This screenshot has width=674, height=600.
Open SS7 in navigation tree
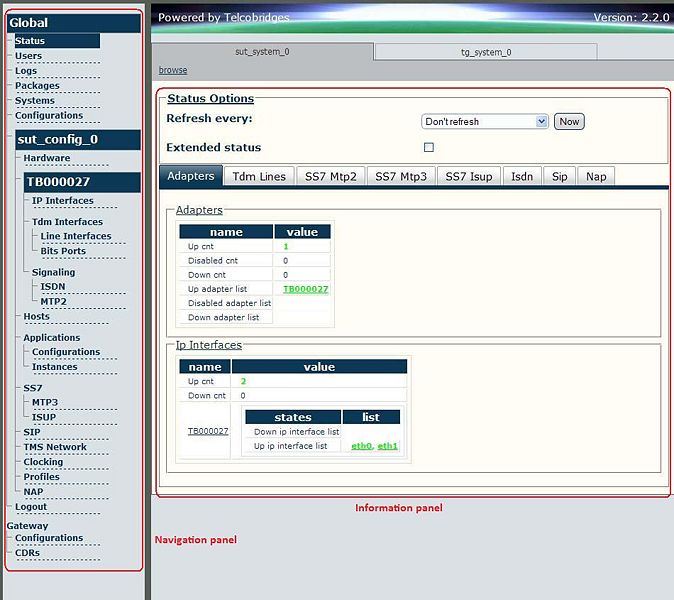coord(33,388)
